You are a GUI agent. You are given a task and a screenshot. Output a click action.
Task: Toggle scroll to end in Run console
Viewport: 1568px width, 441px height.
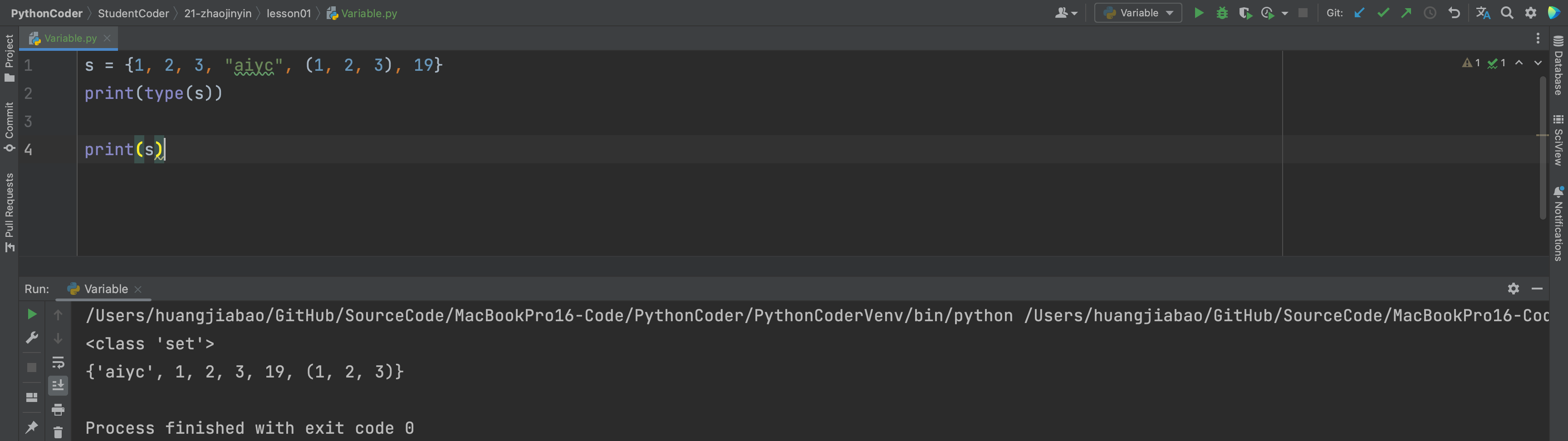[58, 386]
